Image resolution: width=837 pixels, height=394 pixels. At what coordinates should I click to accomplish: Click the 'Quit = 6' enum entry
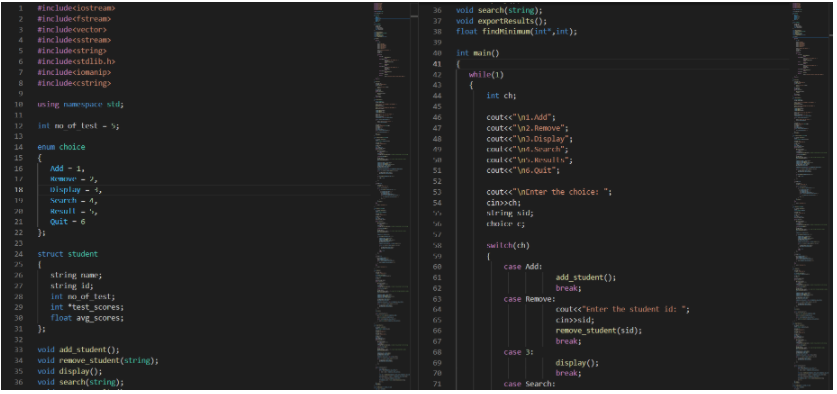[67, 222]
